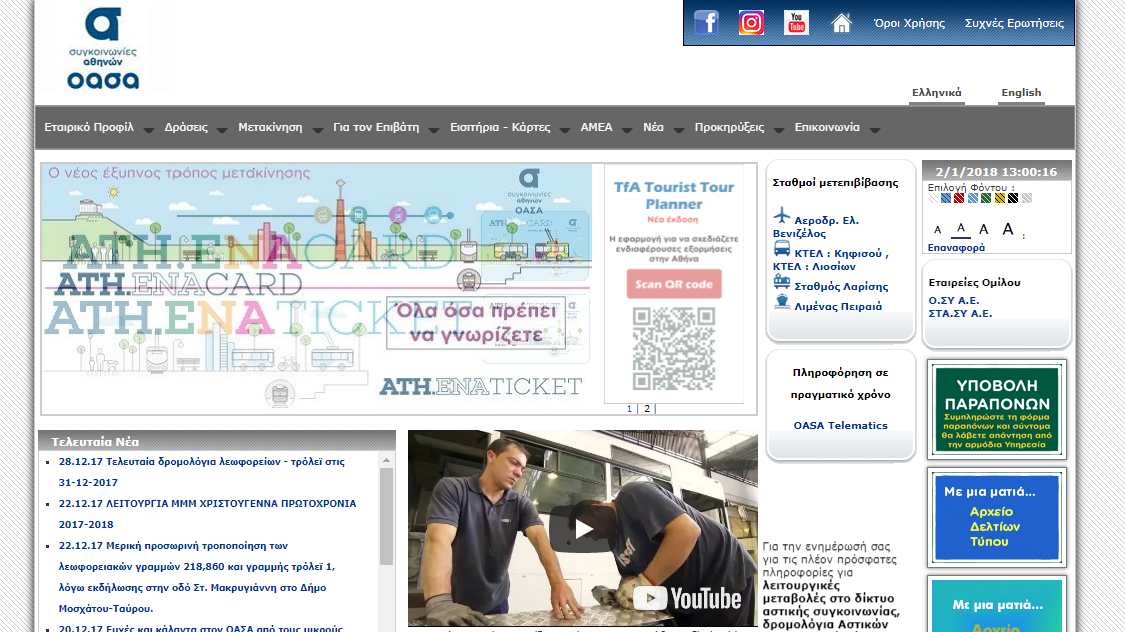This screenshot has width=1125, height=632.
Task: Go to banner slide 2
Action: pos(646,409)
